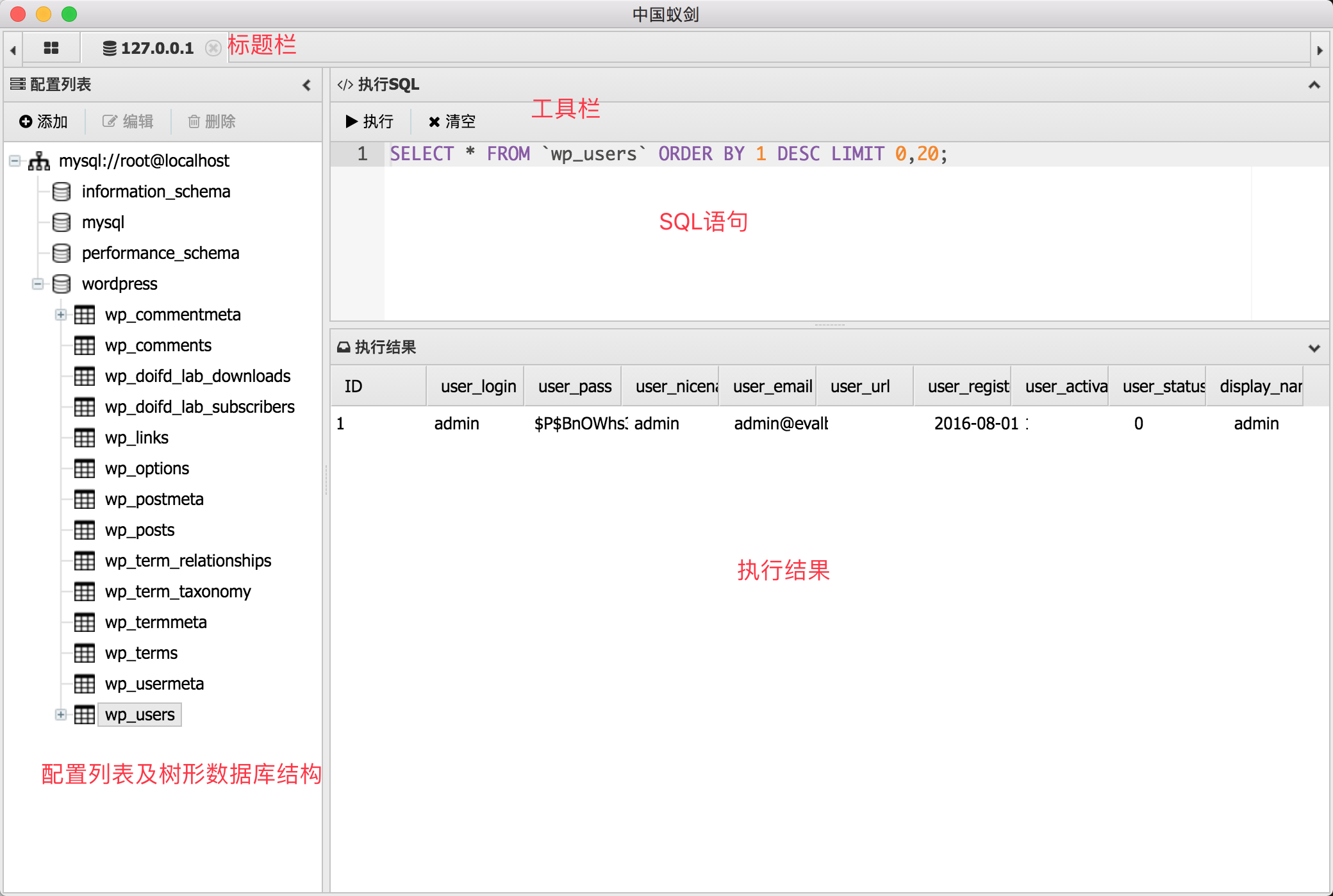
Task: Run the query with the 执行 play button
Action: (x=369, y=121)
